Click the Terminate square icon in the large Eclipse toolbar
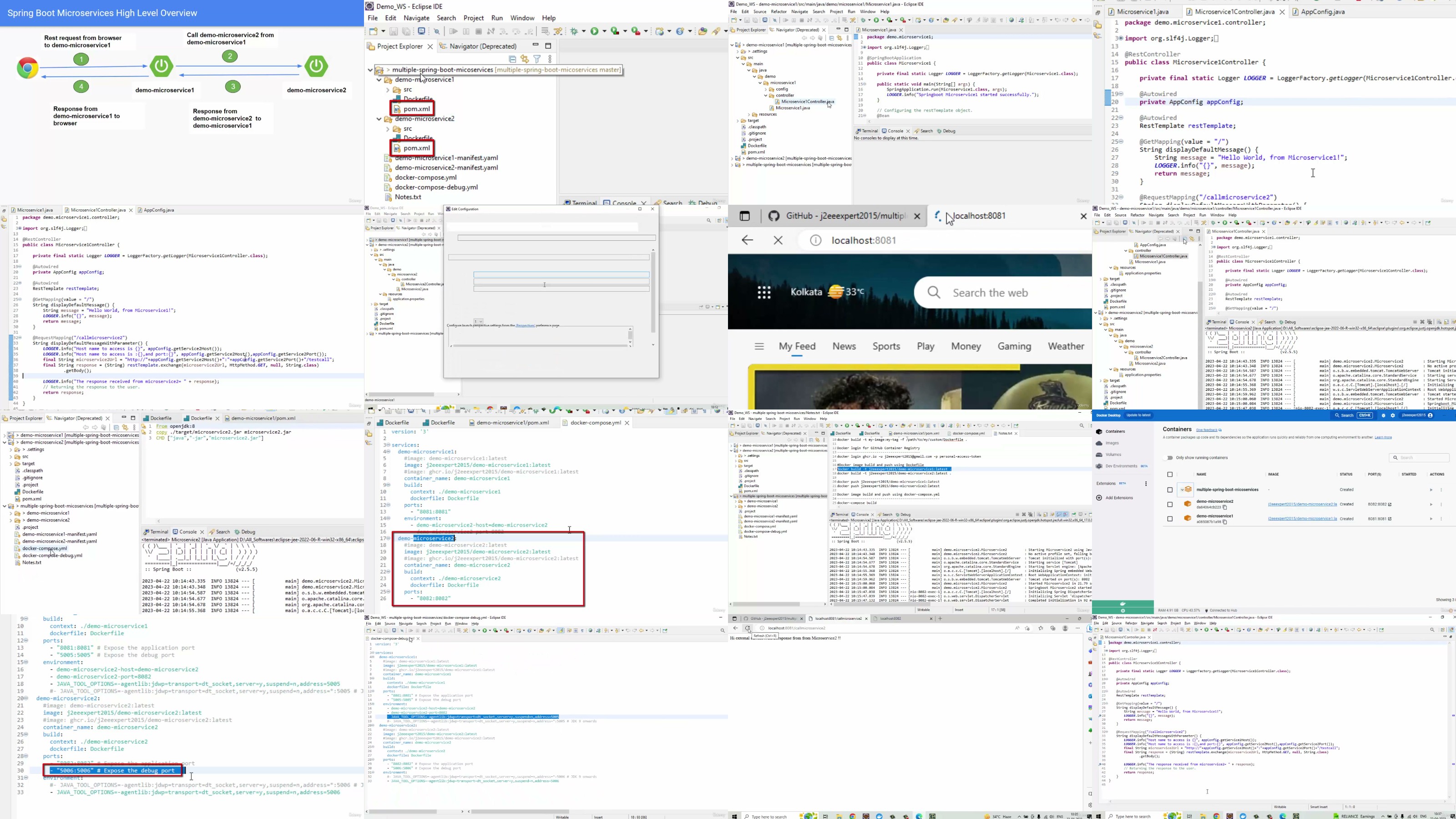 [x=479, y=32]
